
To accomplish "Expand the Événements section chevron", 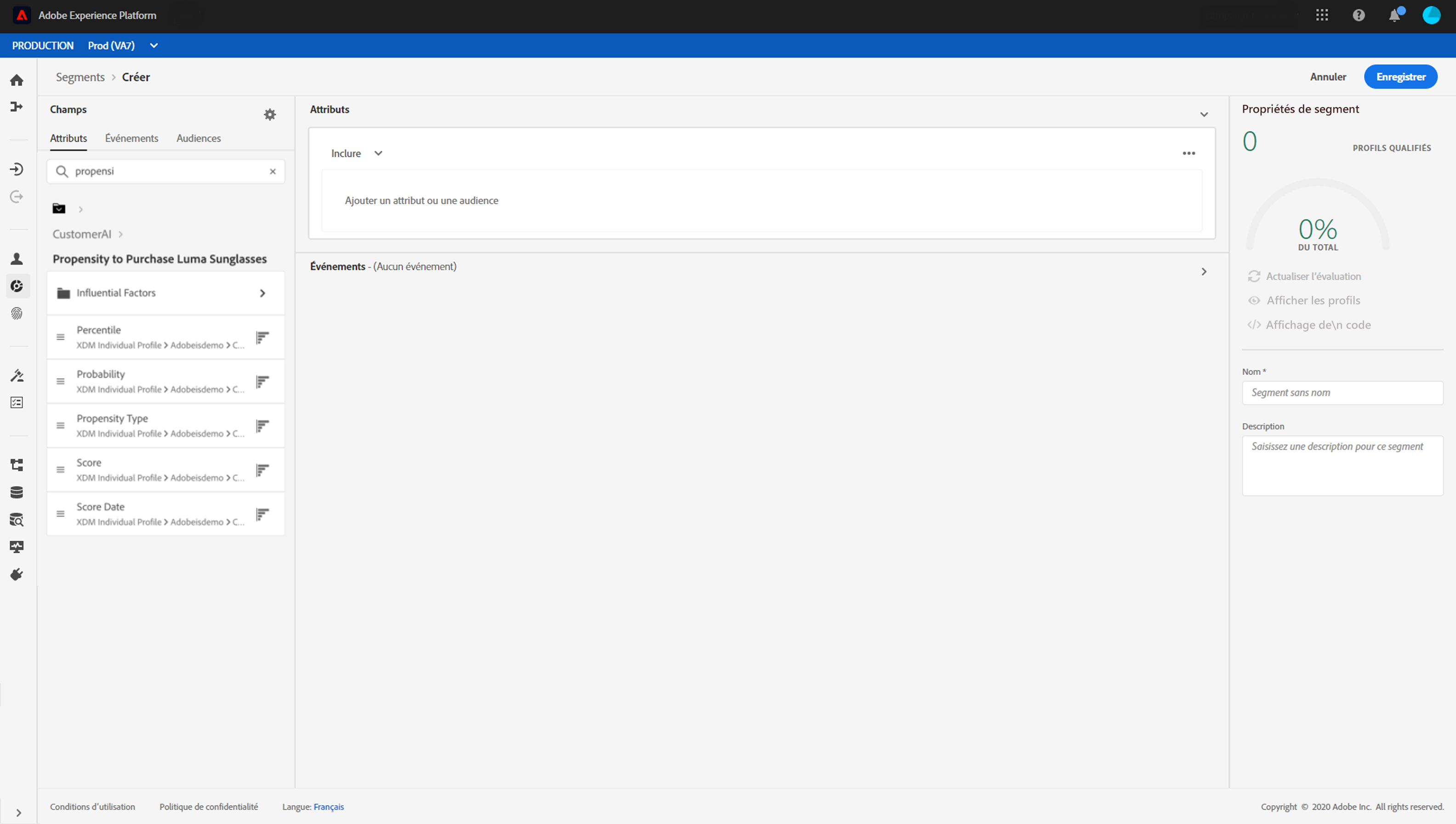I will (1204, 272).
